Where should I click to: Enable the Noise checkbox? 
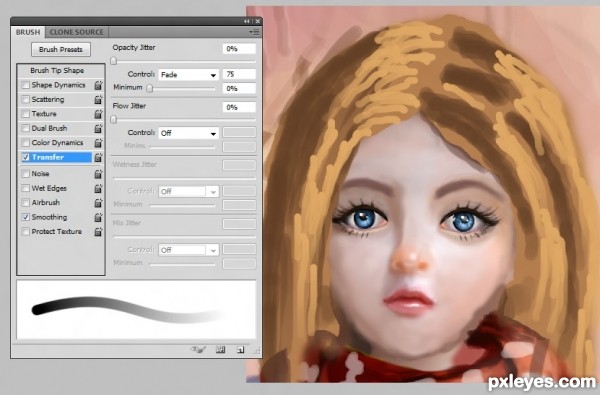pos(26,174)
